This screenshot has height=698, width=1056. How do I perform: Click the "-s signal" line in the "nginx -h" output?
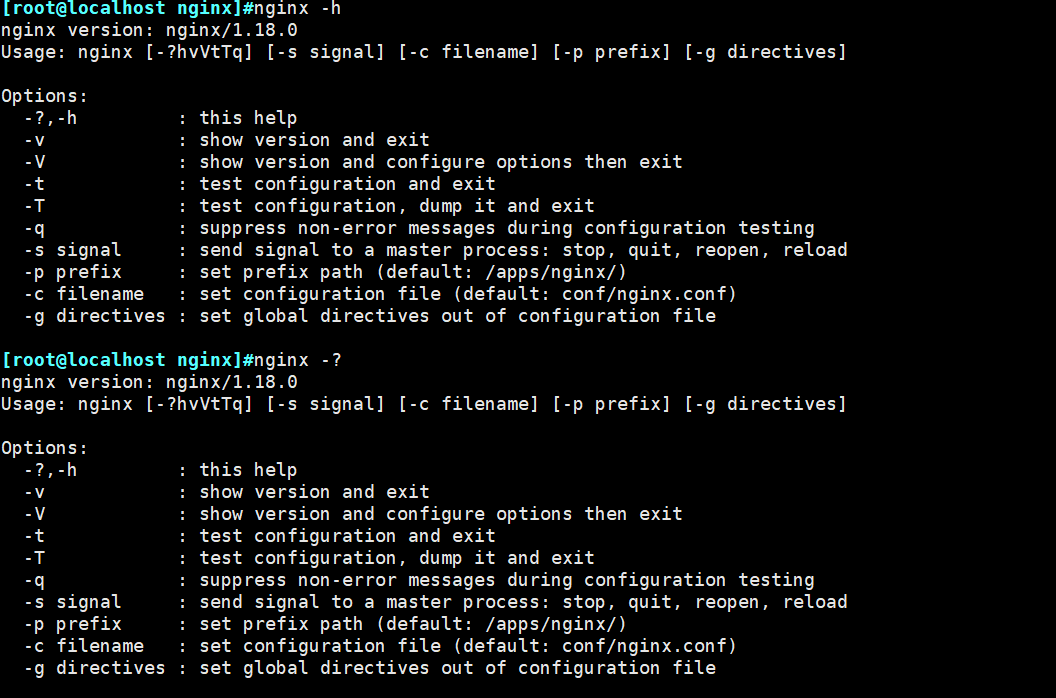coord(522,250)
